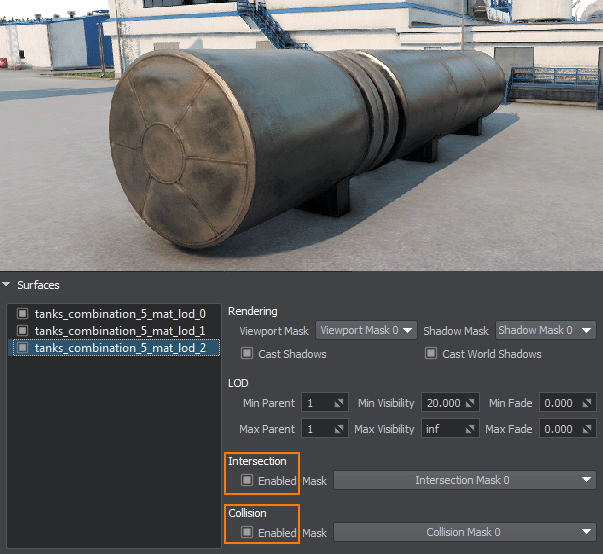Click the Min Visibility drag-arrow icon
Viewport: 603px width, 554px height.
click(x=469, y=404)
